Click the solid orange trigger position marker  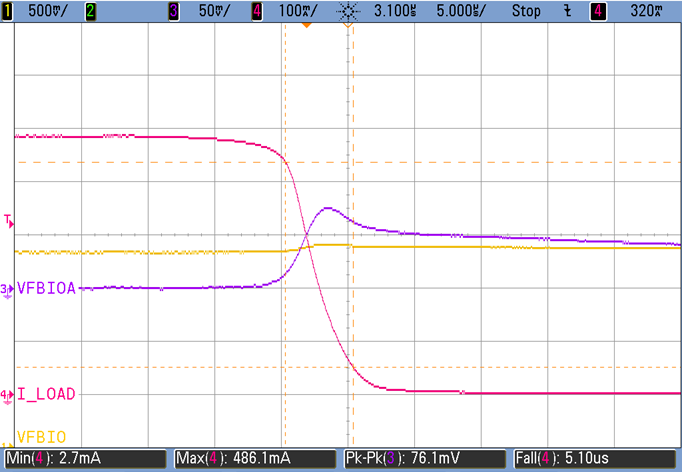click(306, 26)
